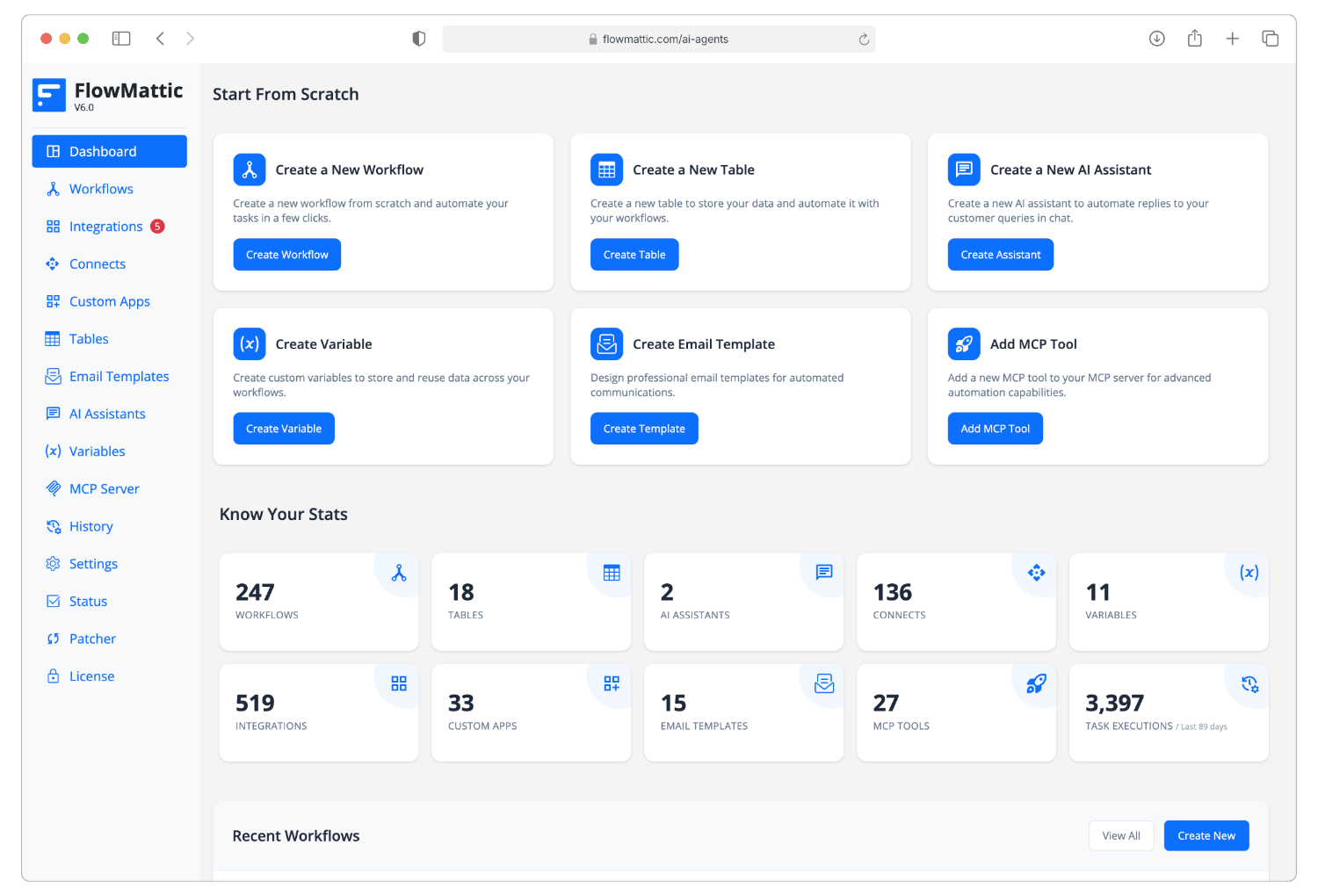View All recent workflows

tap(1121, 835)
